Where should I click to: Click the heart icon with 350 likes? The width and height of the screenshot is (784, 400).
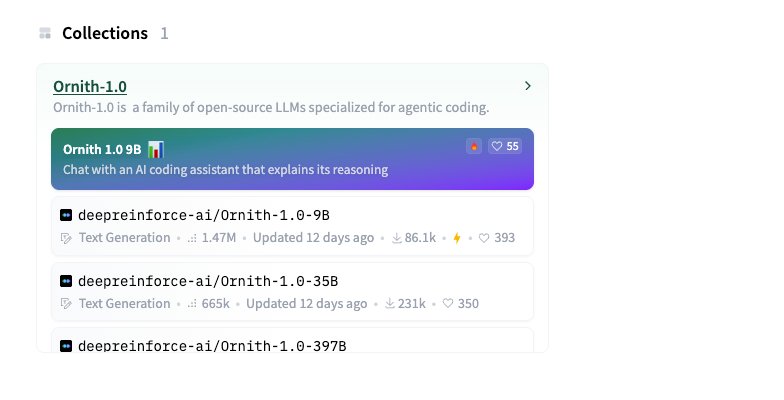[448, 304]
